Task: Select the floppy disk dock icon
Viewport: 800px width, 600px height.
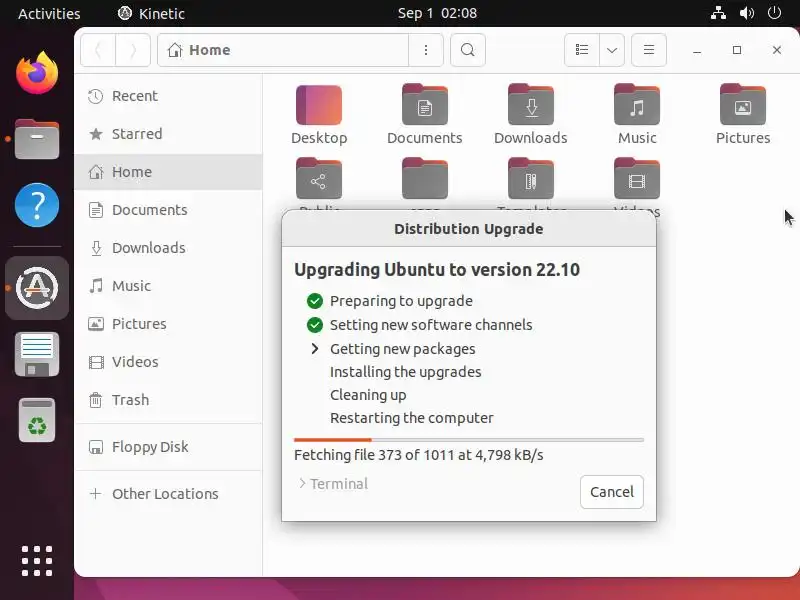Action: pos(37,355)
